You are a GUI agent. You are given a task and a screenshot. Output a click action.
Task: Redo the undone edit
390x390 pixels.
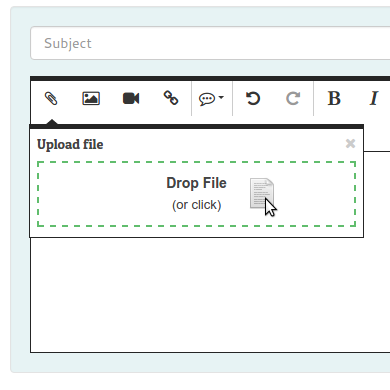click(293, 99)
